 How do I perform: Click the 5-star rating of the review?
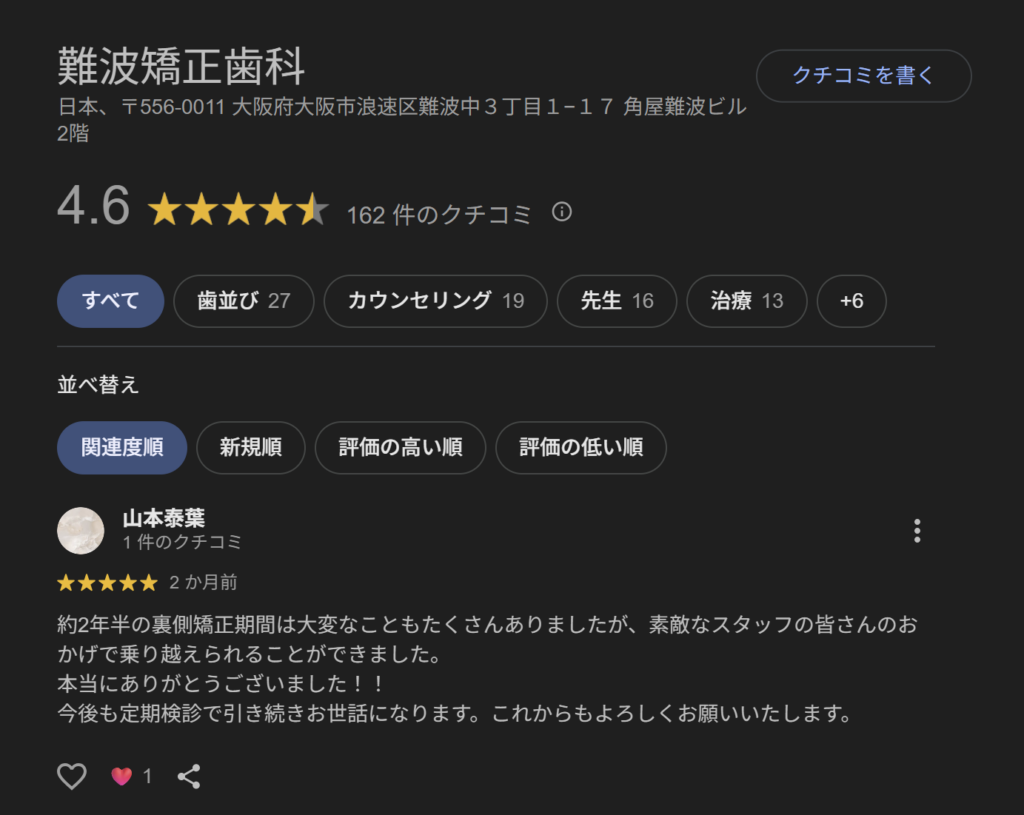[x=107, y=583]
